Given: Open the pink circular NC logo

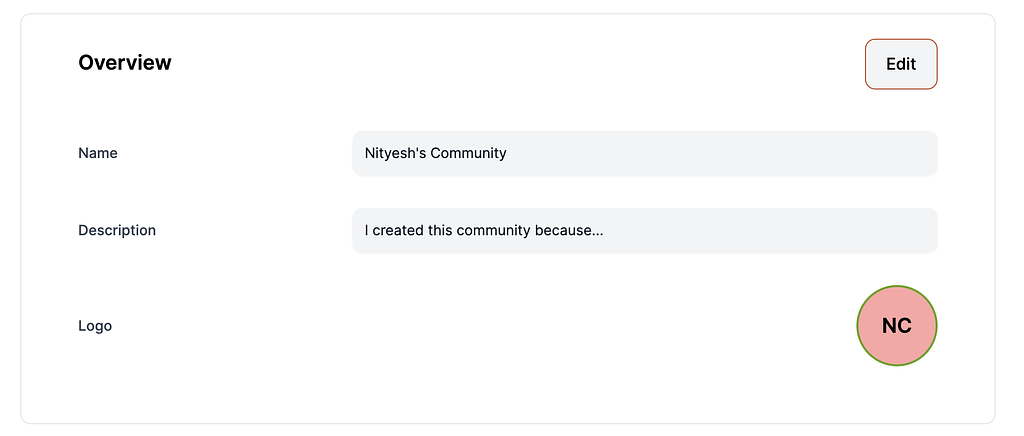Looking at the screenshot, I should 897,326.
